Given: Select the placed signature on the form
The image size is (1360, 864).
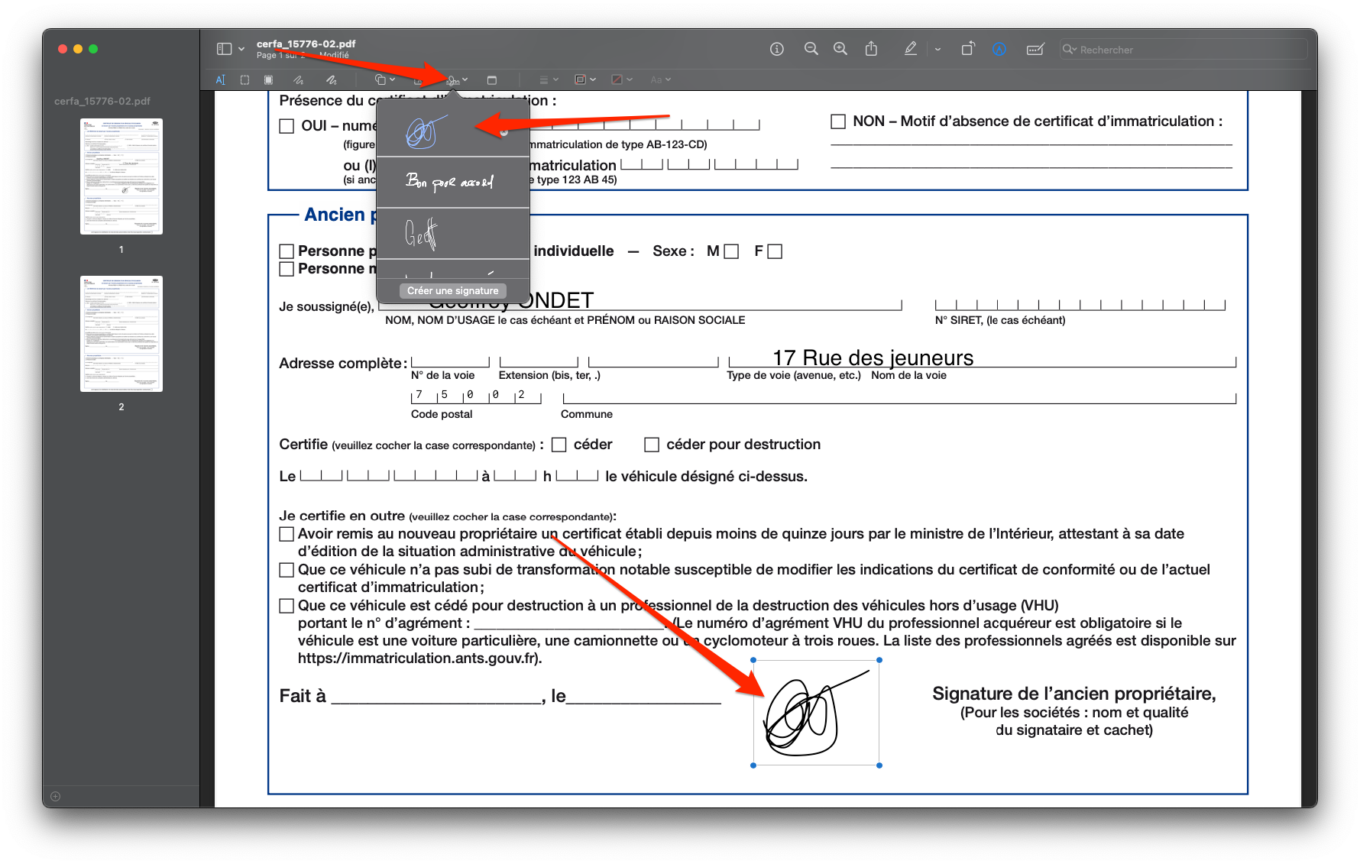Looking at the screenshot, I should [816, 714].
